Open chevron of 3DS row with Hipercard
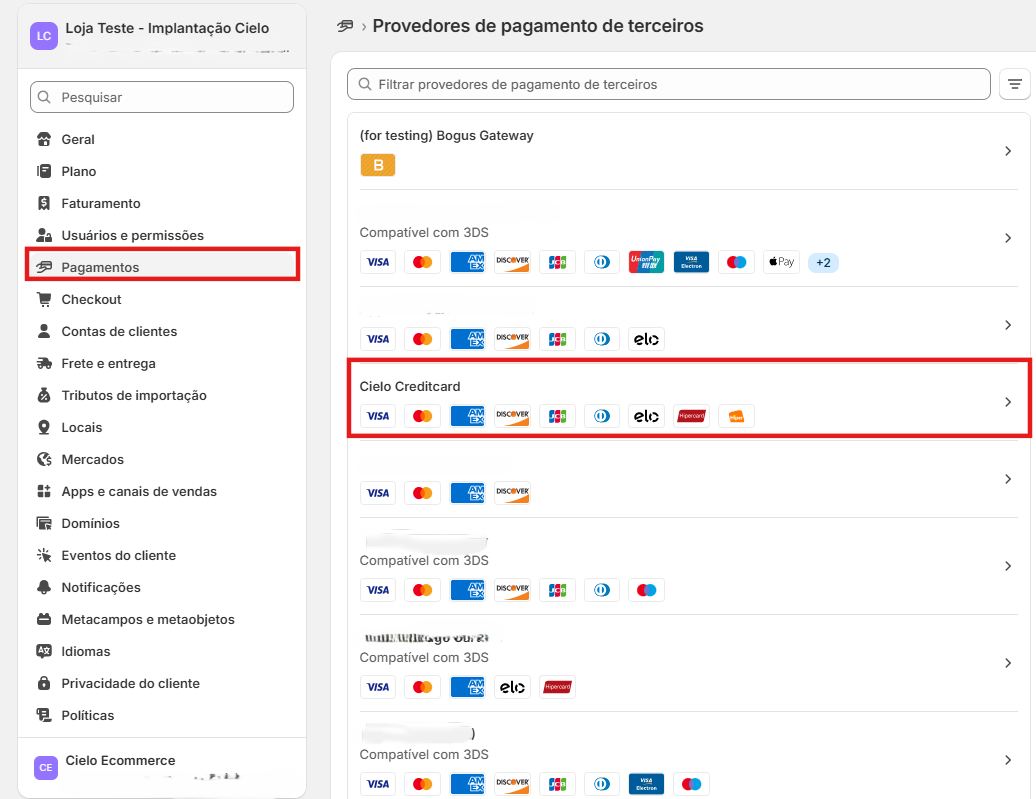 1008,663
